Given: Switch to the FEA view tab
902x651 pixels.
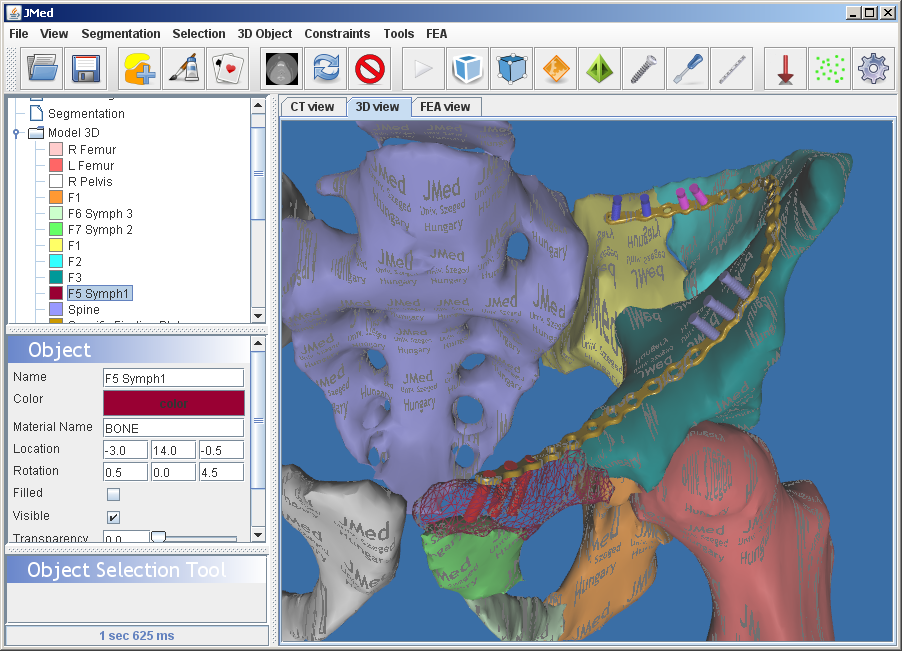Looking at the screenshot, I should pyautogui.click(x=445, y=107).
